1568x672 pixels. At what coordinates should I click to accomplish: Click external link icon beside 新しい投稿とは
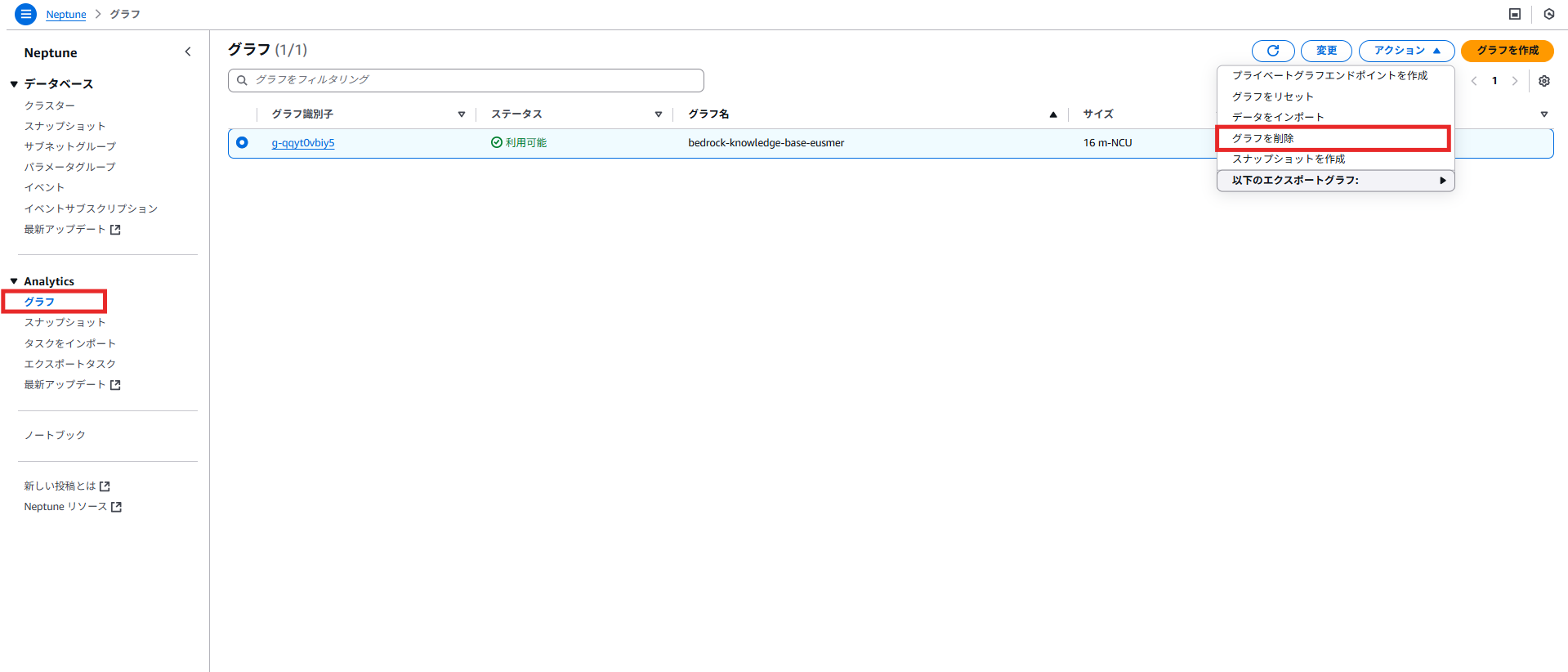[105, 486]
